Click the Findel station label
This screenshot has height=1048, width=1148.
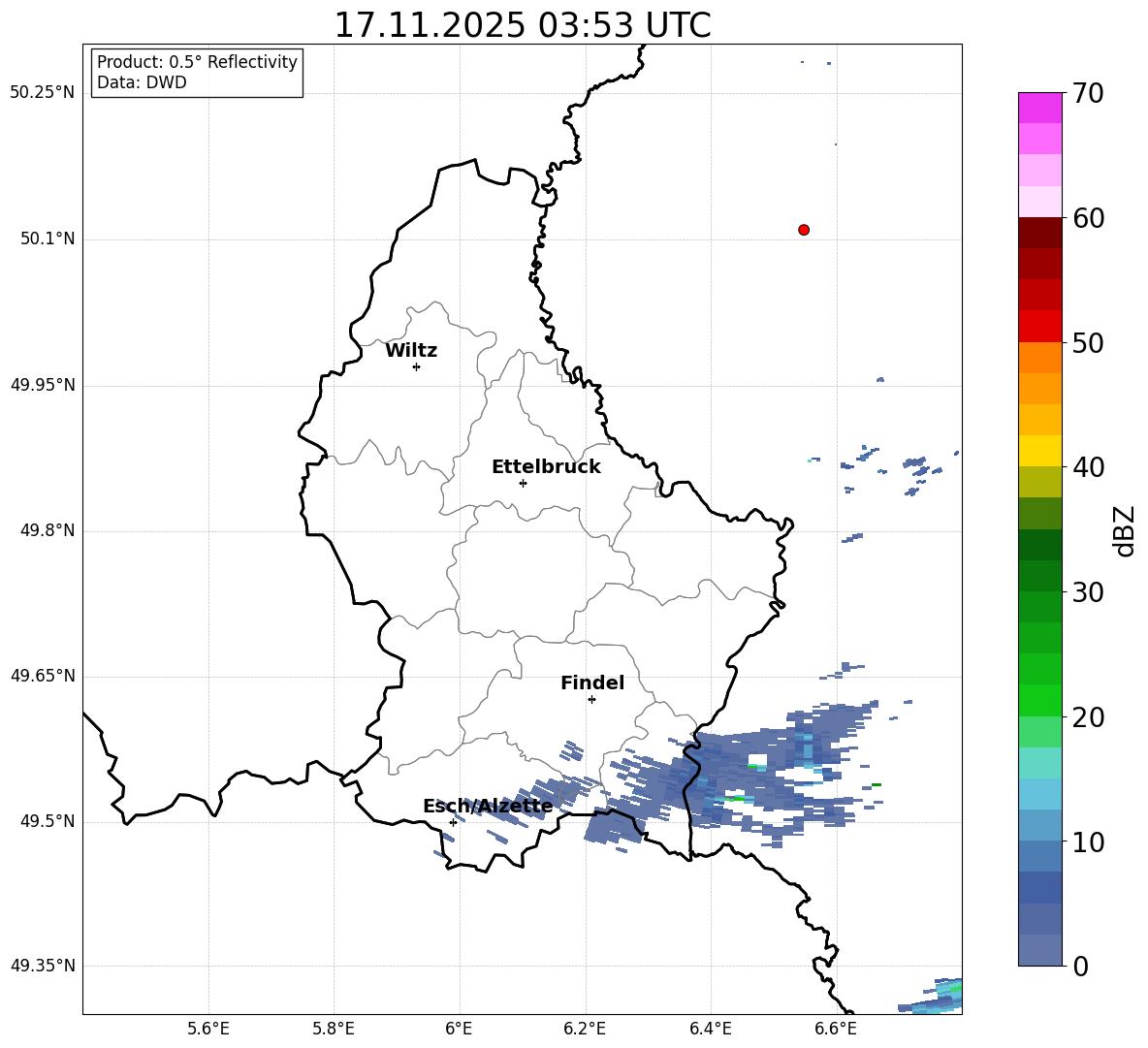(x=592, y=683)
